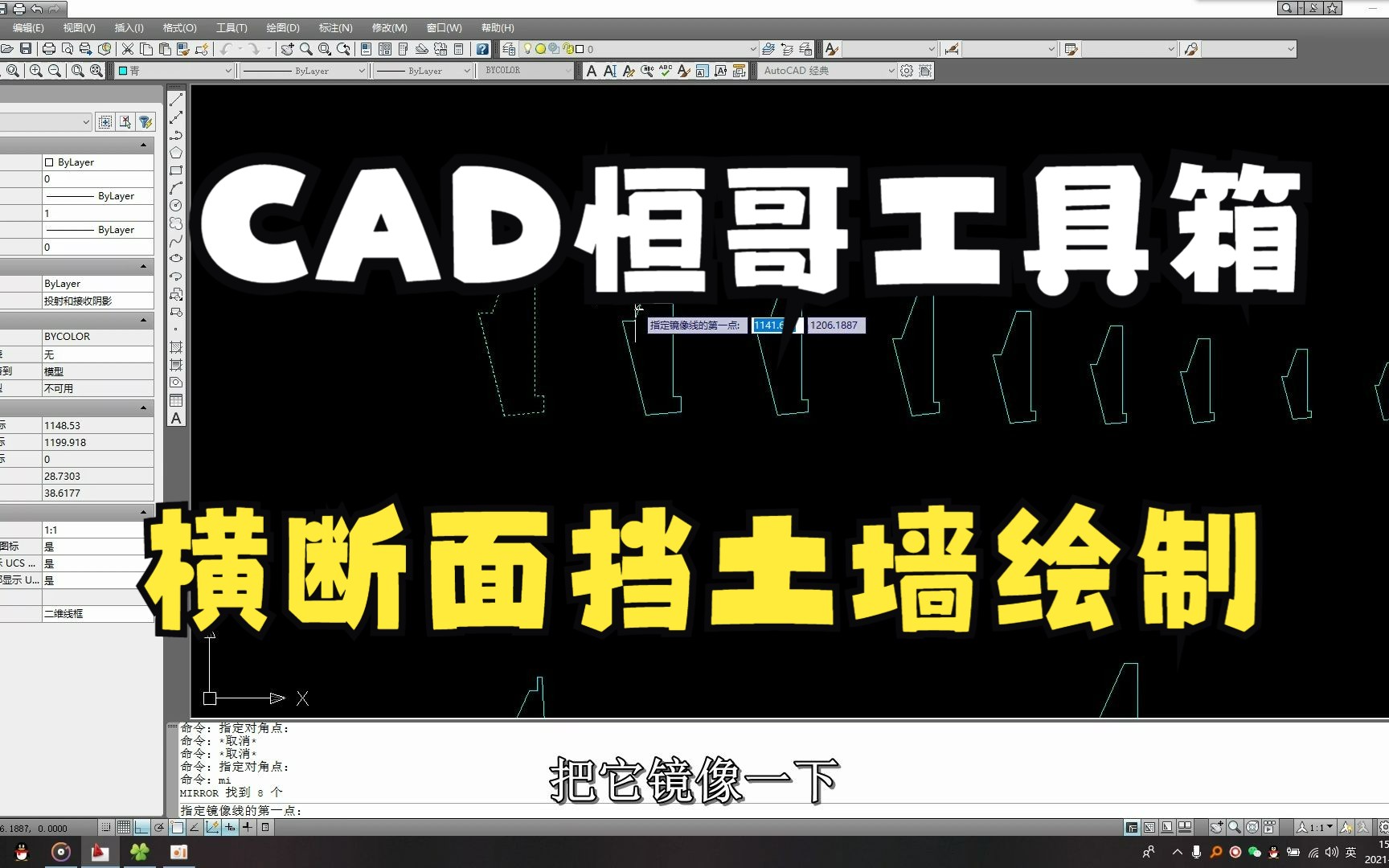
Task: Select the Line tool in the draw toolbar
Action: [x=175, y=99]
